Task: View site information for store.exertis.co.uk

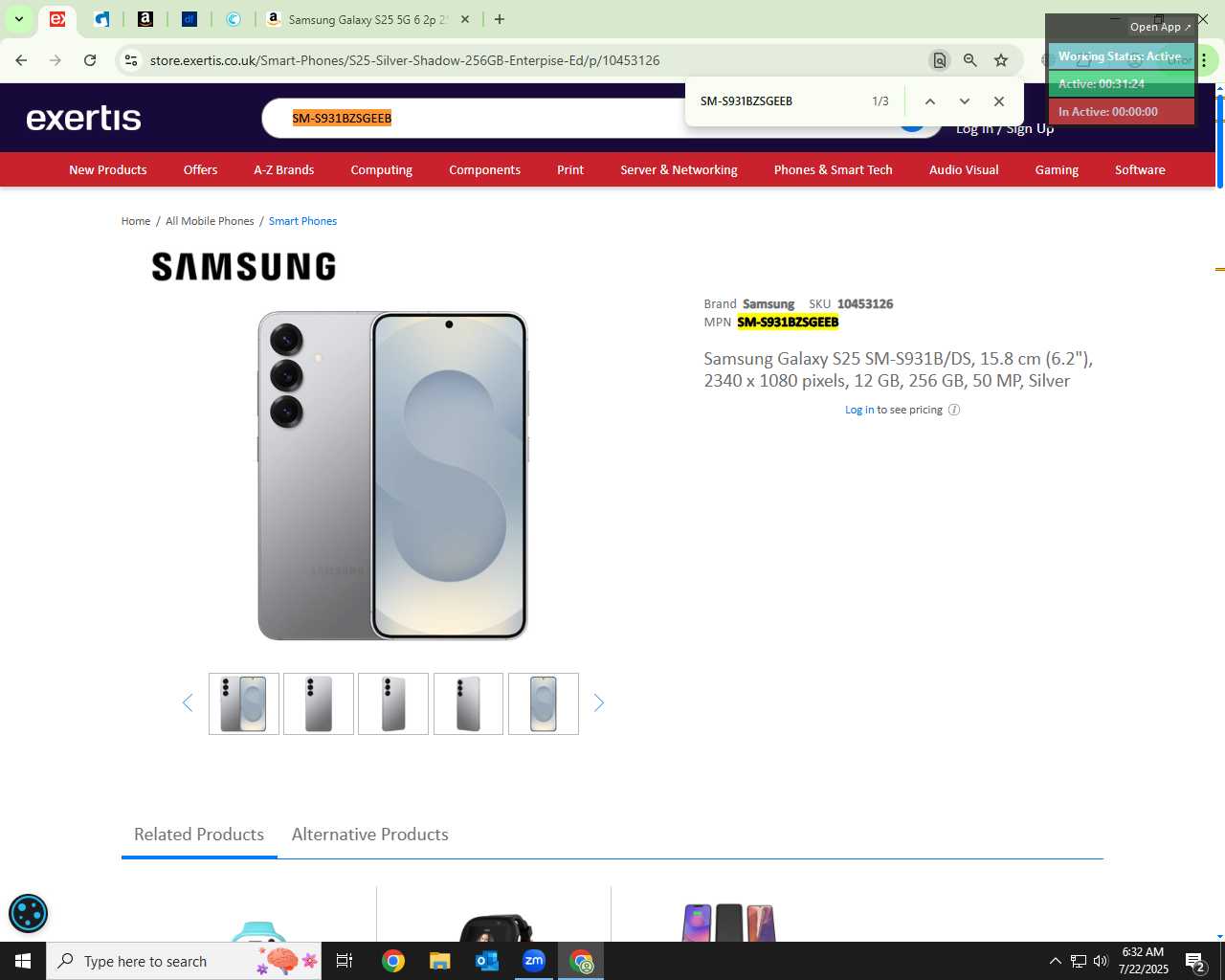Action: pyautogui.click(x=131, y=60)
